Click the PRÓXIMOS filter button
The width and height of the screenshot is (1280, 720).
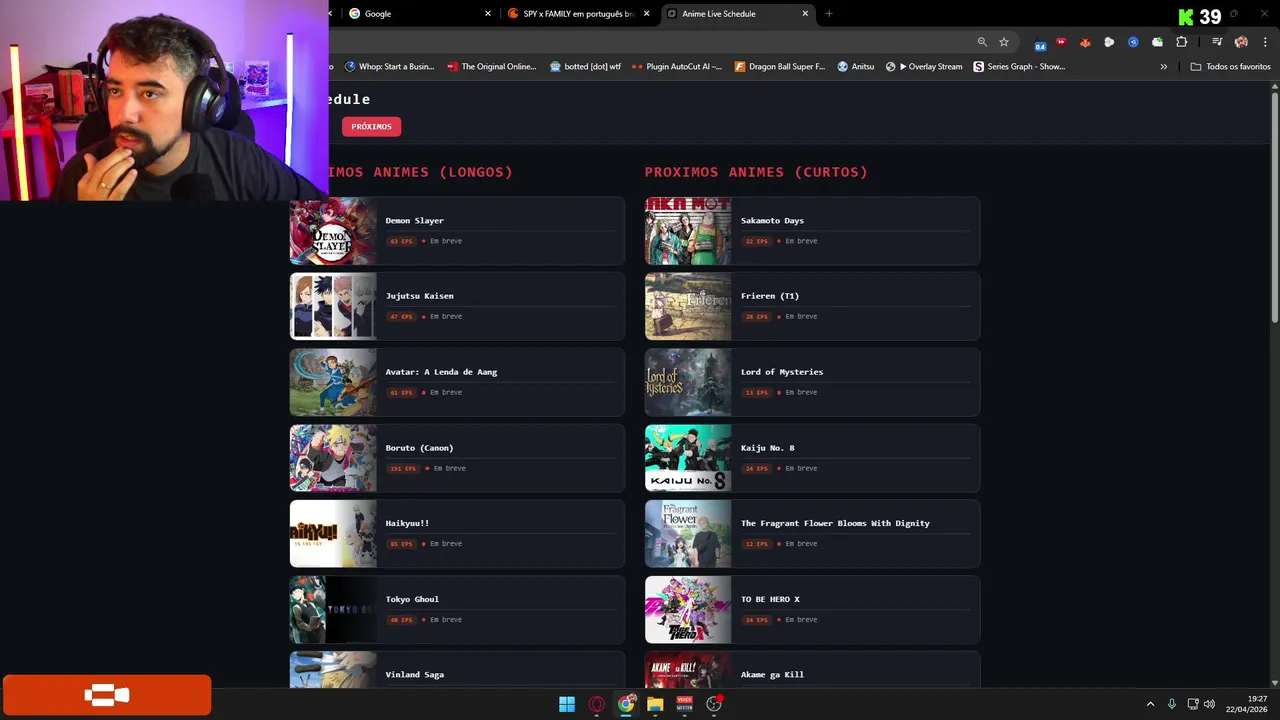[371, 126]
